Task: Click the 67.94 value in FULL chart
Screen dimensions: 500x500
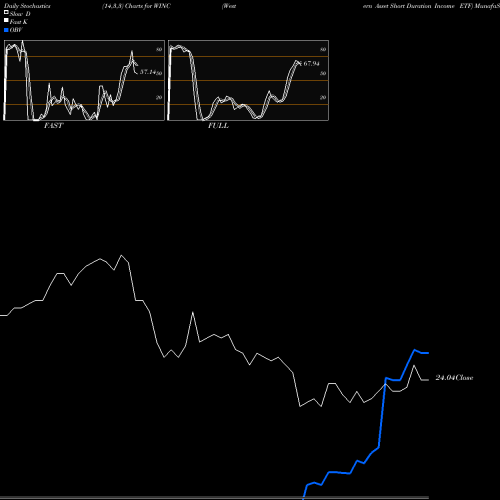Action: (311, 63)
